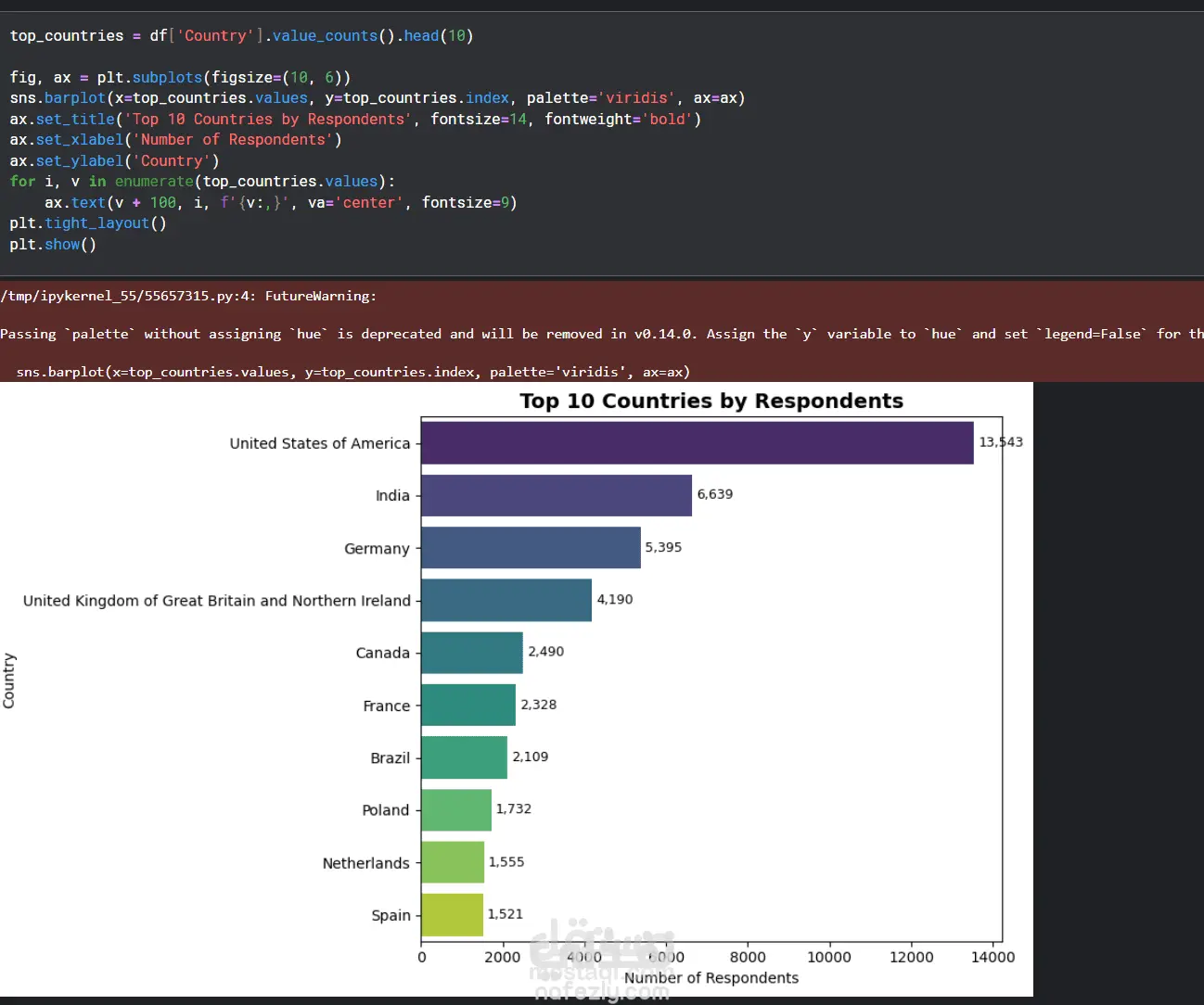Click the 10000 x-axis tick label
Viewport: 1204px width, 1005px height.
click(x=829, y=957)
